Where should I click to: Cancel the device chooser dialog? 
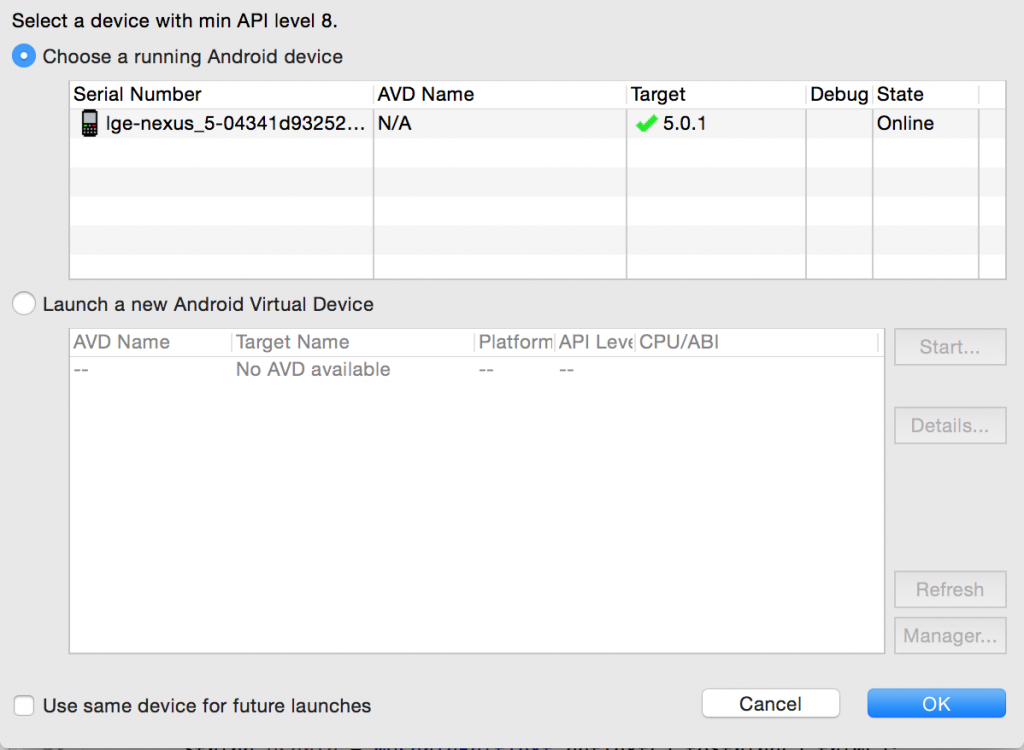click(x=770, y=704)
